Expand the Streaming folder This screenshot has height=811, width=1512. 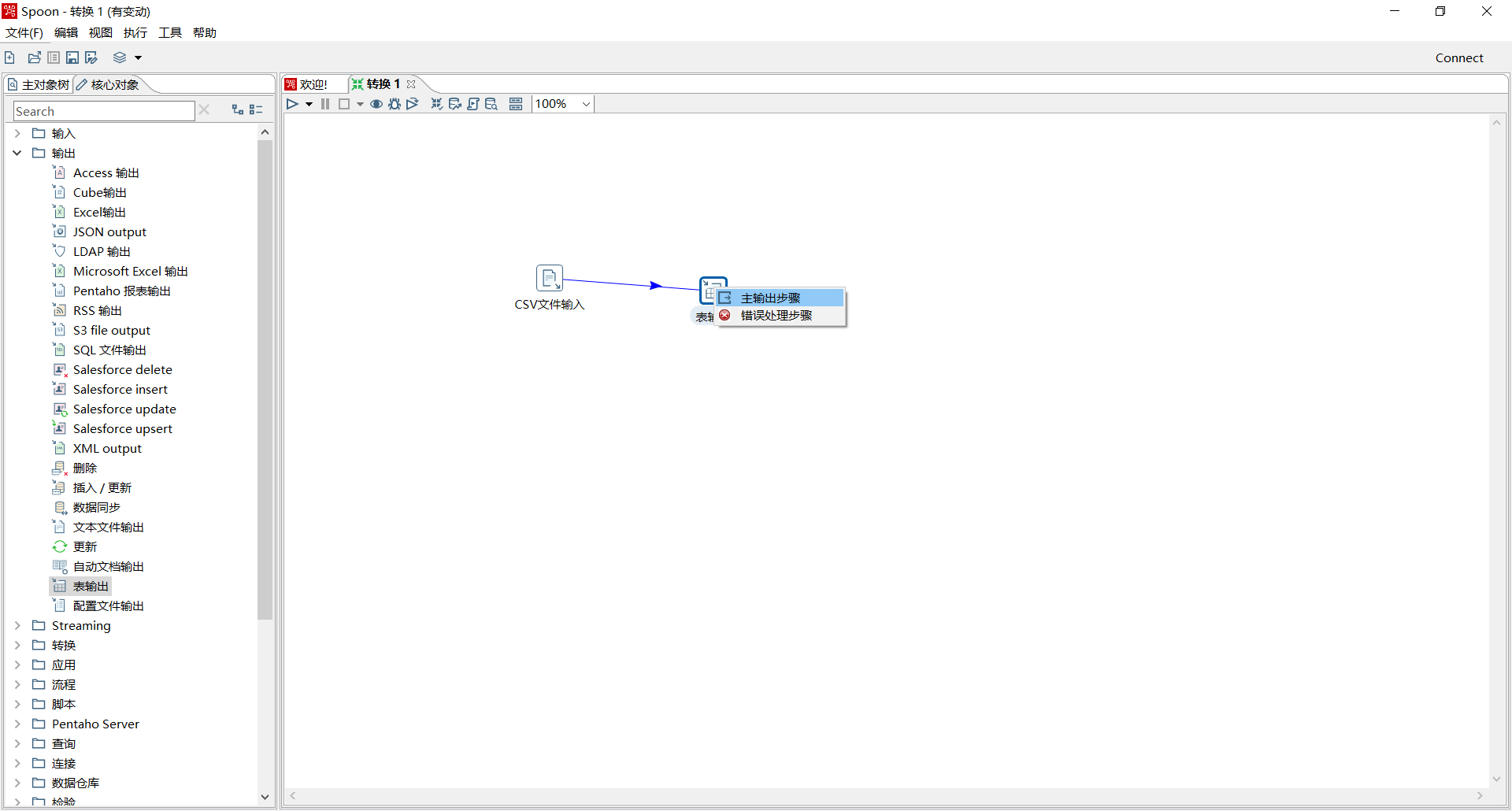17,625
